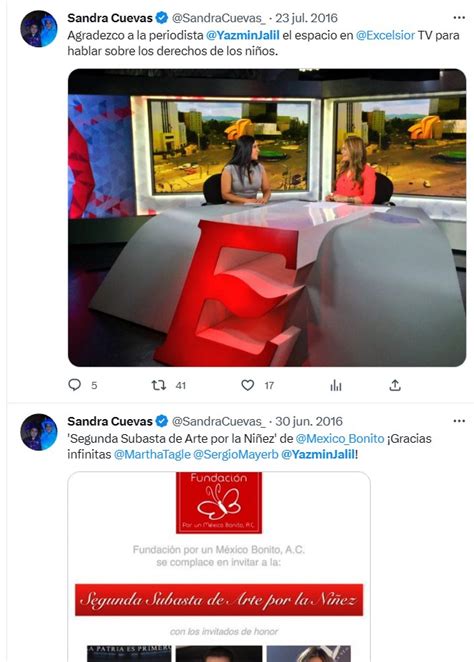Open @MarthaTagle mention link
This screenshot has width=474, height=662.
point(152,455)
